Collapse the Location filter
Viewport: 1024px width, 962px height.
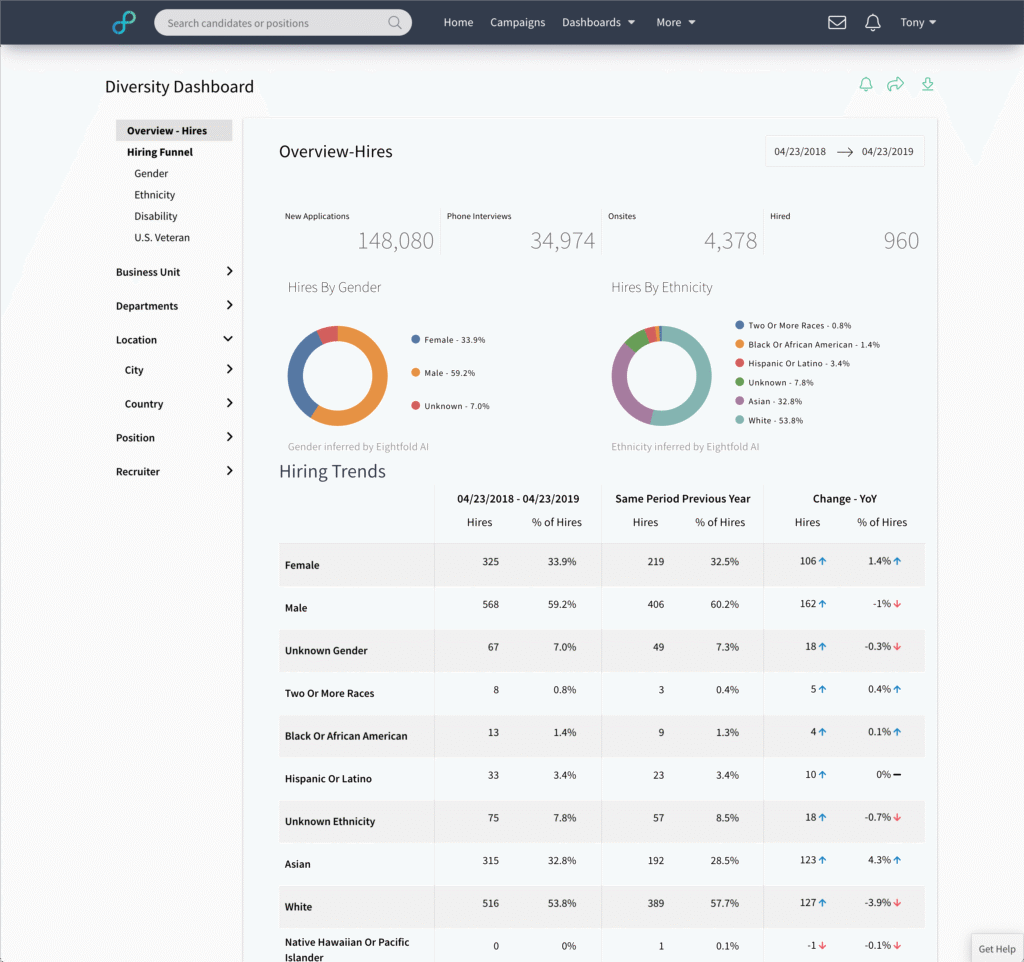(170, 339)
